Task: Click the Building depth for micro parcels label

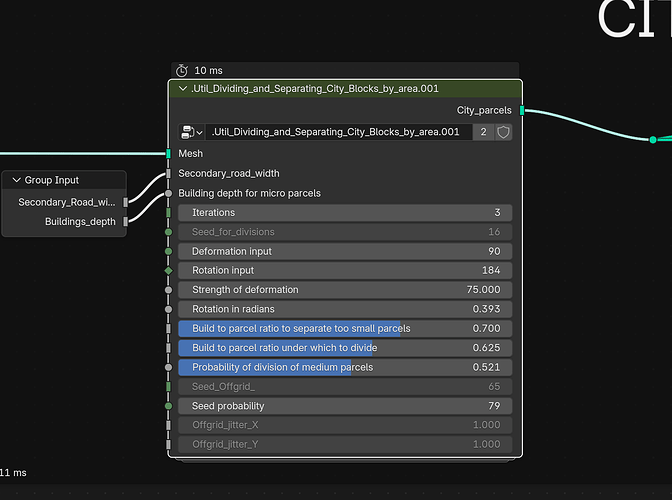Action: tap(249, 193)
